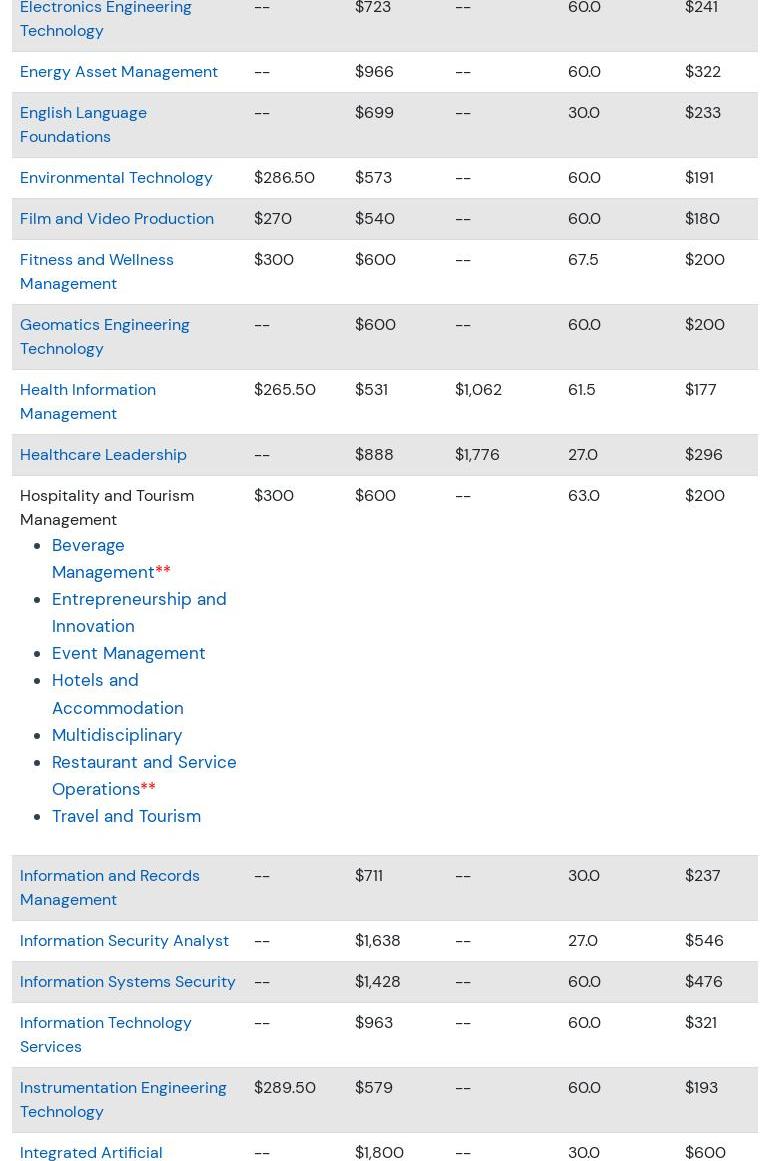770x1161 pixels.
Task: Open the Environmental Technology program page
Action: point(116,178)
